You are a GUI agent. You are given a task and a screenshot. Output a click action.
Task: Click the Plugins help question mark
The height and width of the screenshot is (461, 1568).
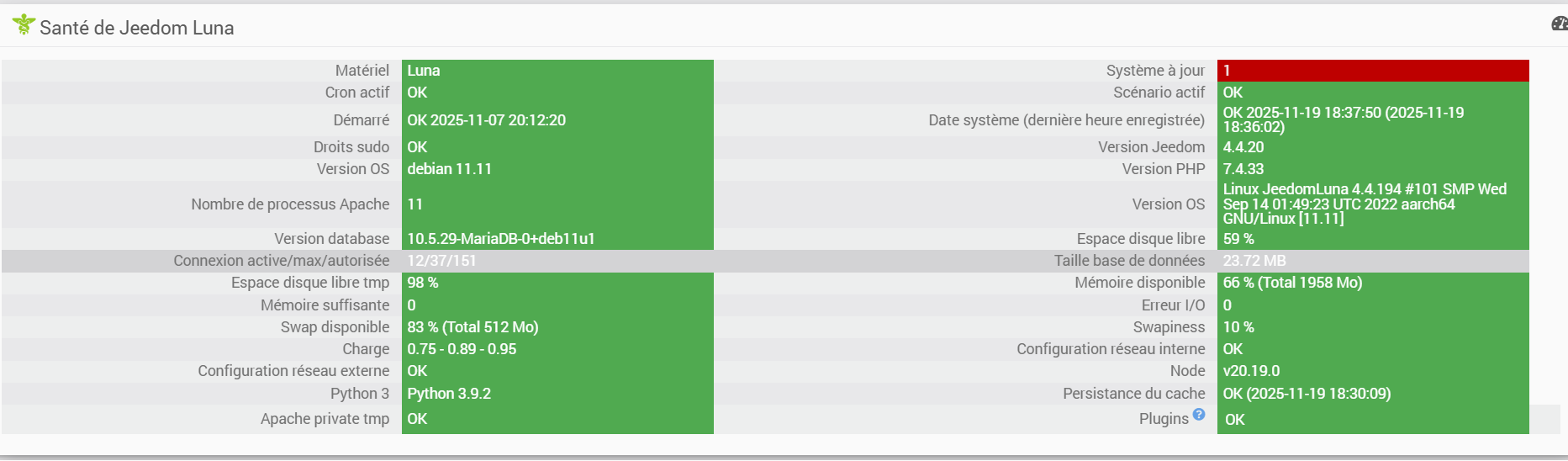1199,414
